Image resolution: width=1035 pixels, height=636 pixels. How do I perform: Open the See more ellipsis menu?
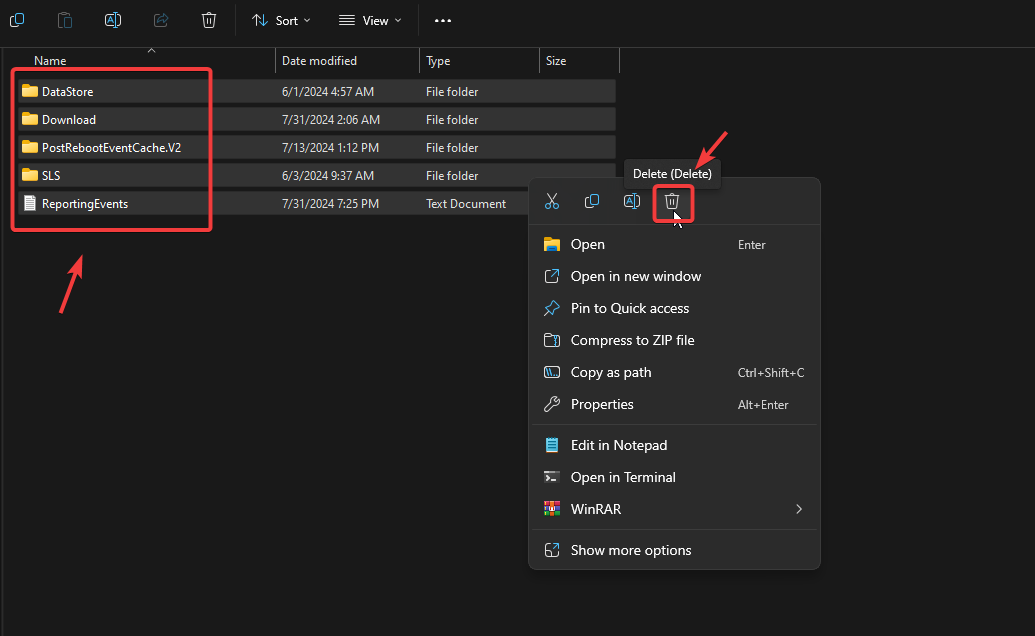(443, 20)
